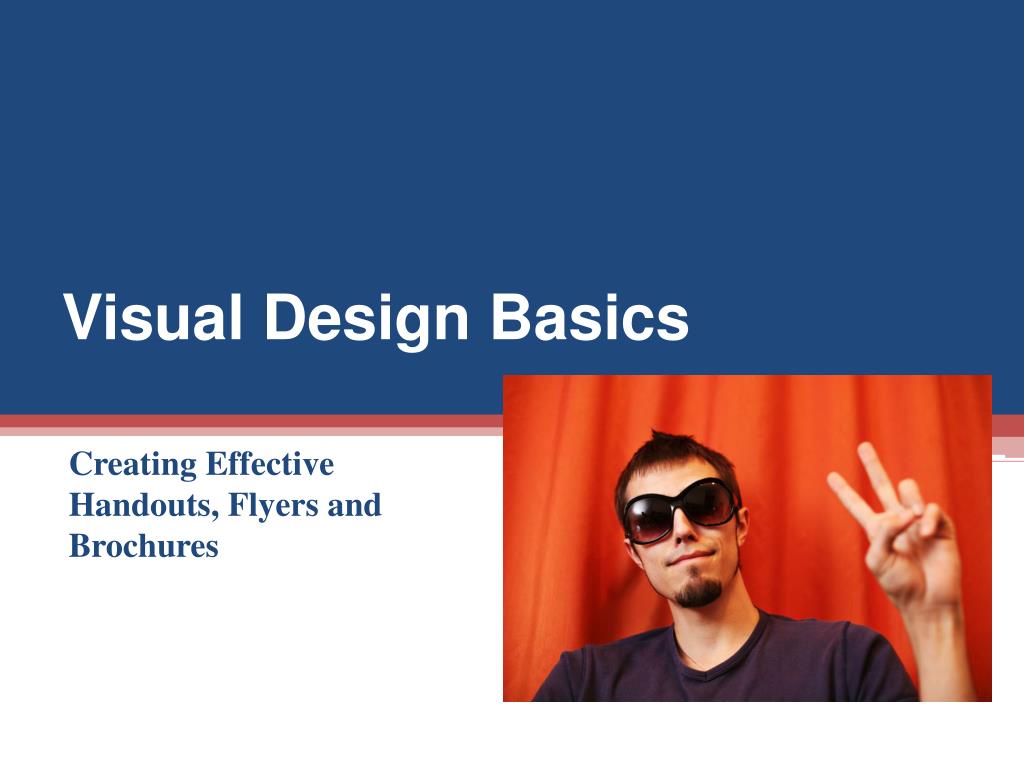Click the subtitle word 'Brochures'
Image resolution: width=1024 pixels, height=768 pixels.
pos(144,546)
